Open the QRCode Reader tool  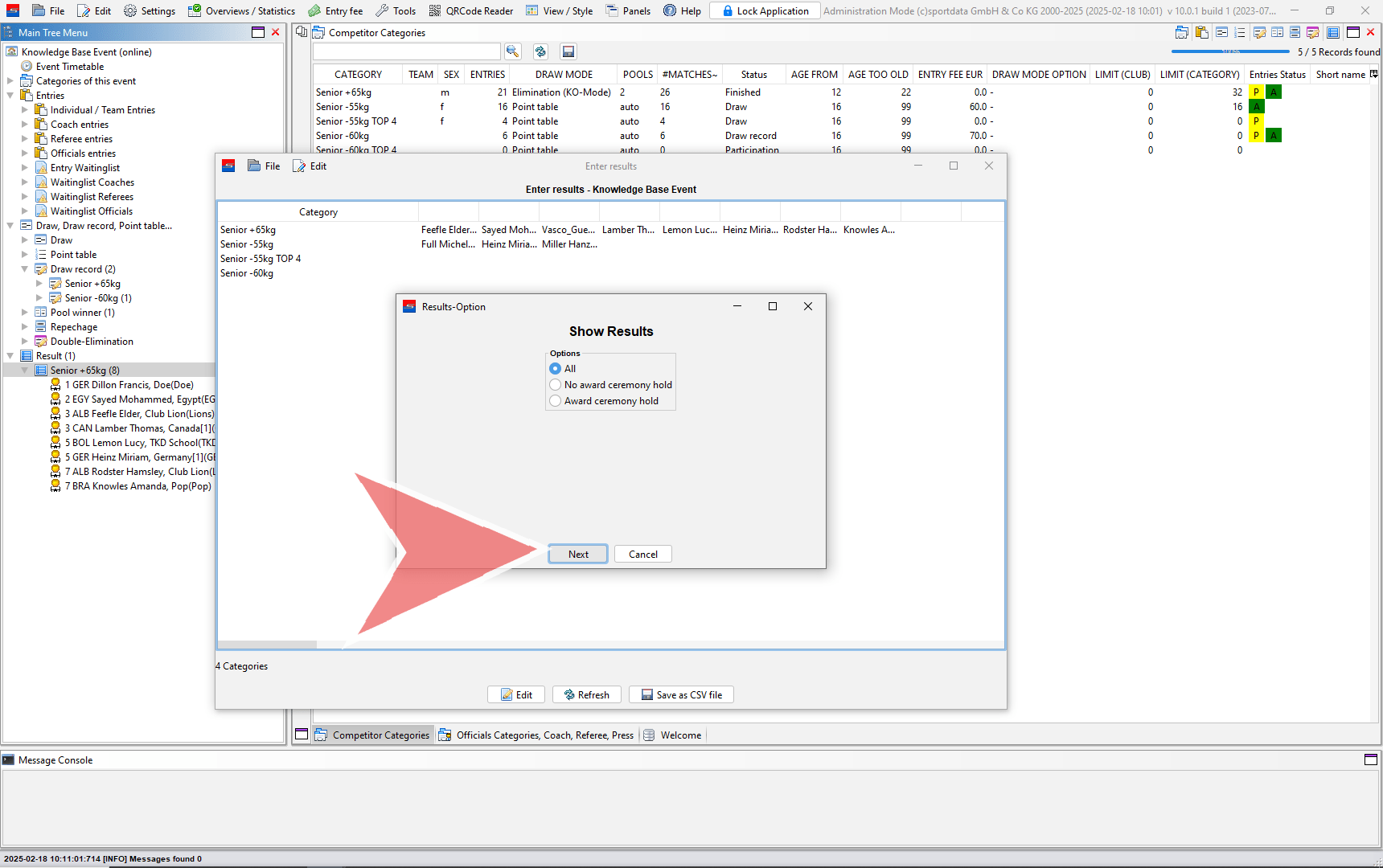tap(471, 10)
